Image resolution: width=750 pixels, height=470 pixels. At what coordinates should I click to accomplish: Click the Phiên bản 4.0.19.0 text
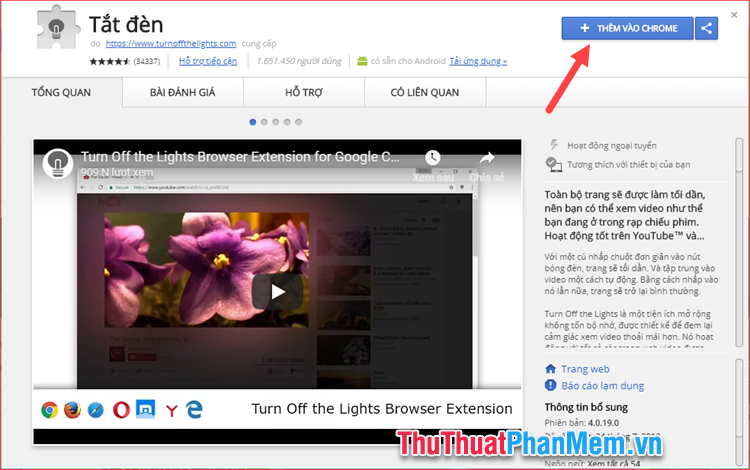(582, 423)
